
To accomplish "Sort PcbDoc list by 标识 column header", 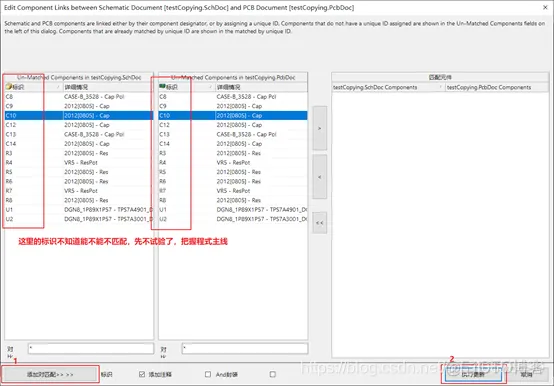I will coord(187,87).
